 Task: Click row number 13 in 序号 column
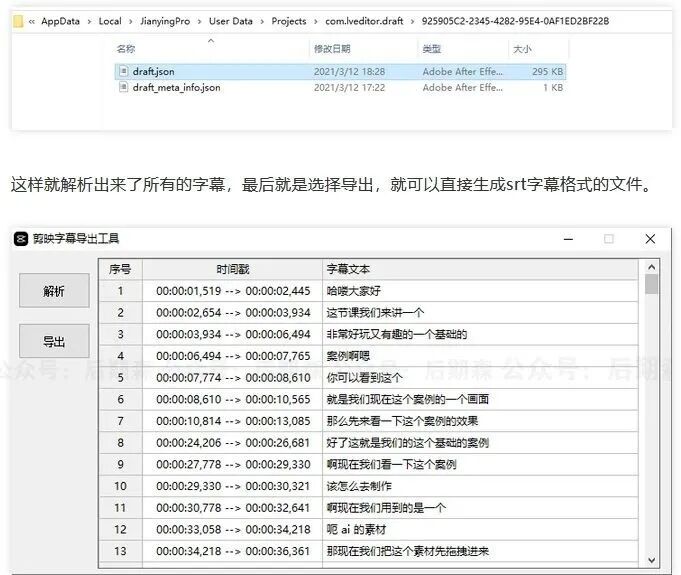point(120,552)
